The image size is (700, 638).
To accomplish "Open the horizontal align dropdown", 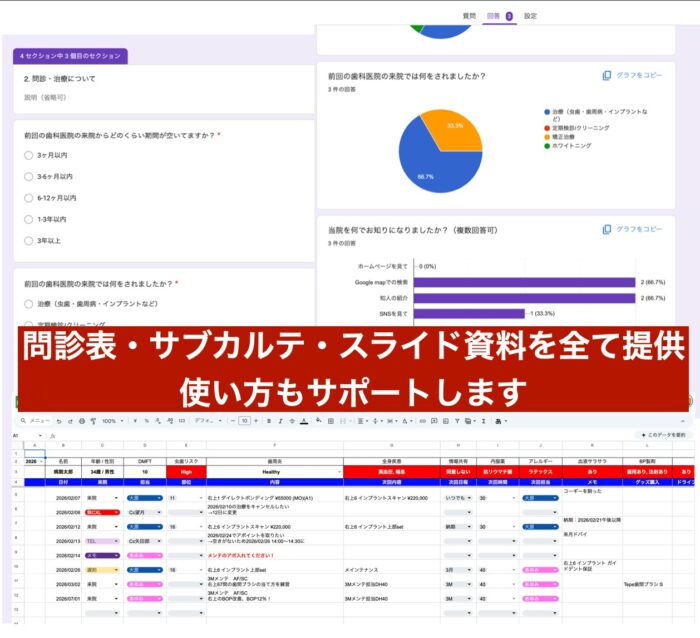I will [x=362, y=421].
